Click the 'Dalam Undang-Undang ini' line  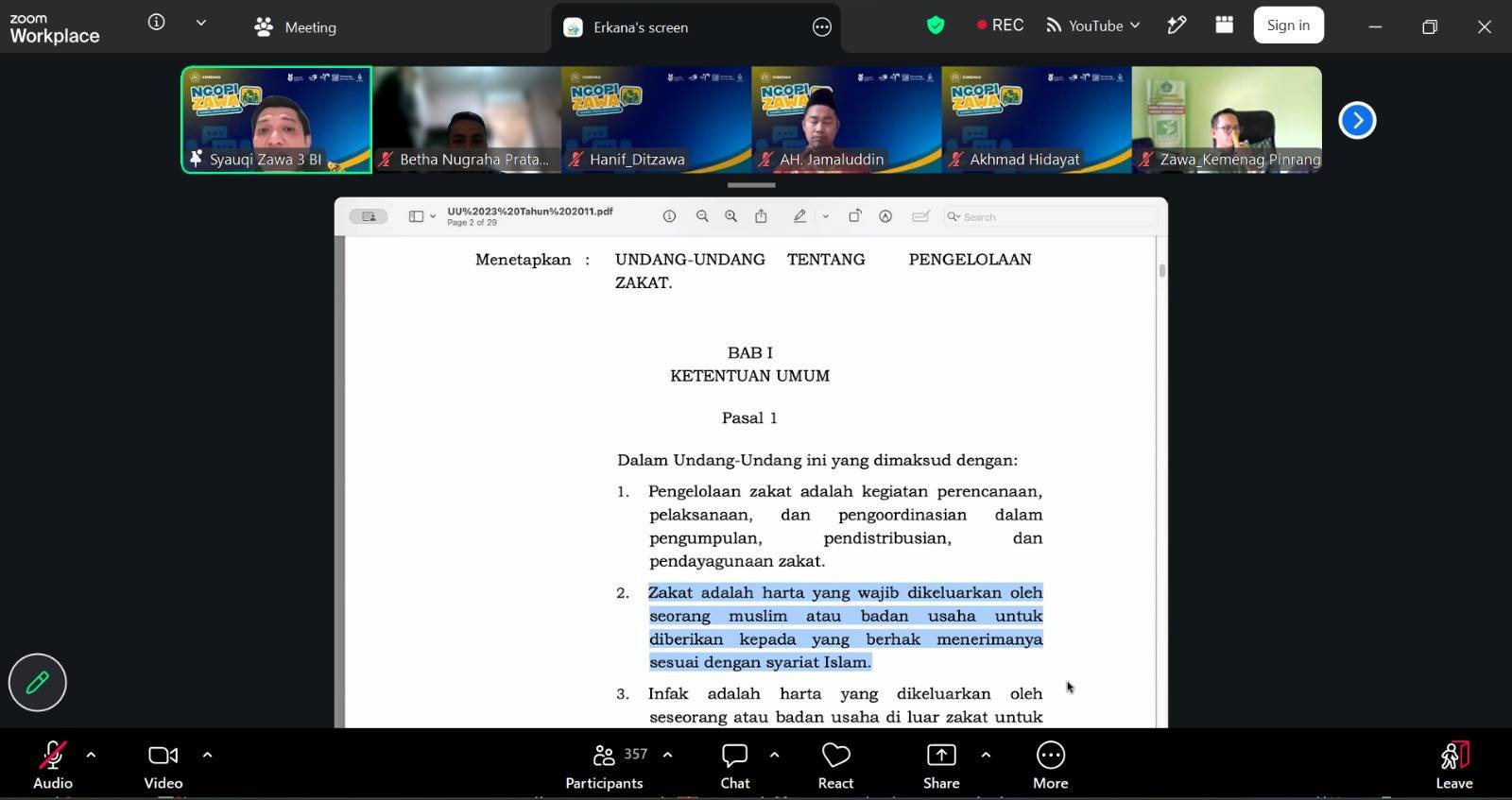[x=817, y=460]
